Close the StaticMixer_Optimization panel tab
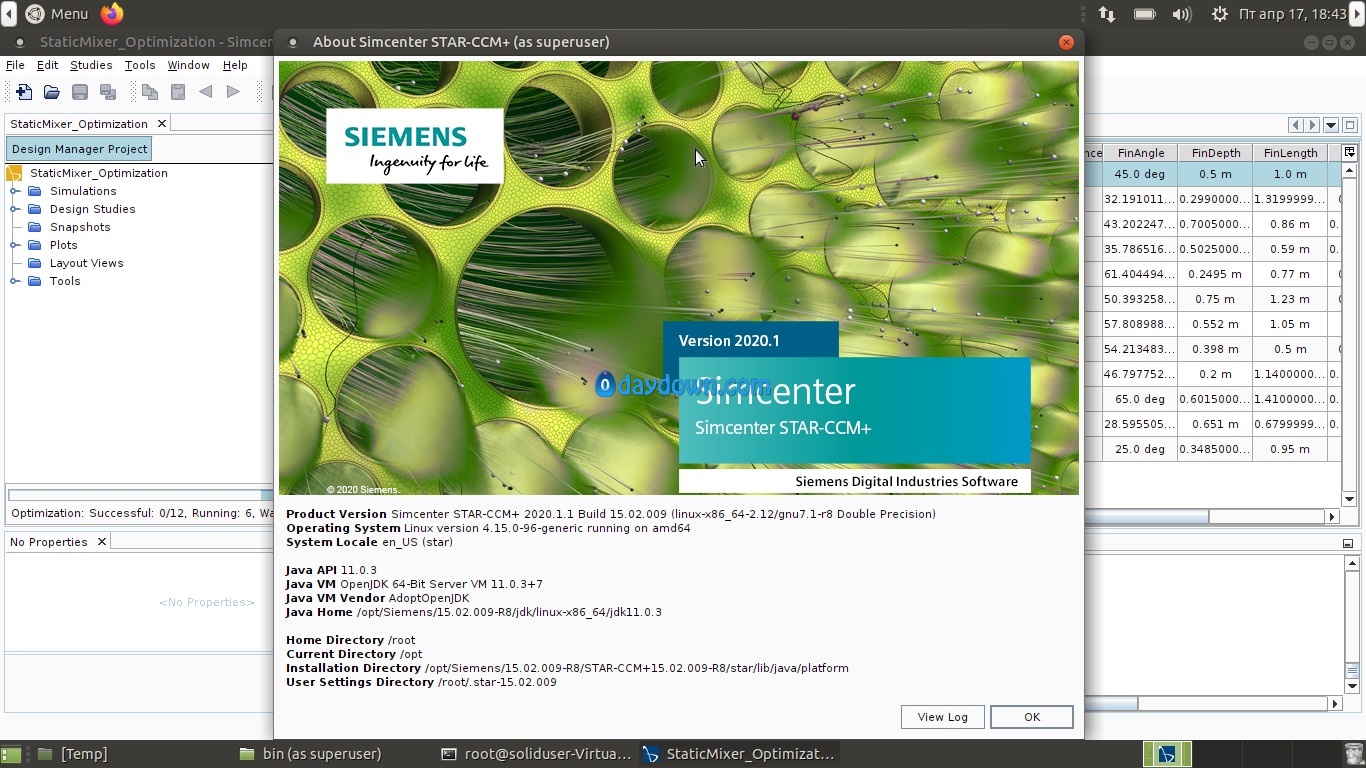 point(161,124)
